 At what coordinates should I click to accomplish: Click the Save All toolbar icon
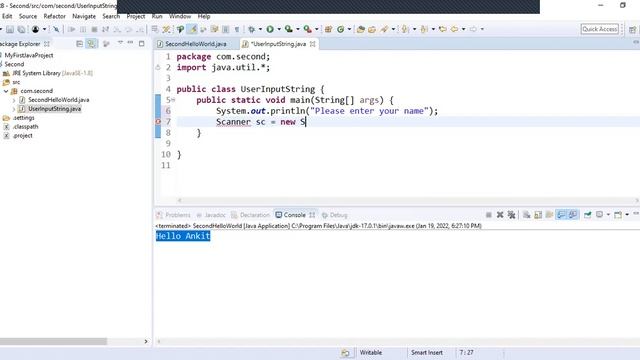point(21,29)
